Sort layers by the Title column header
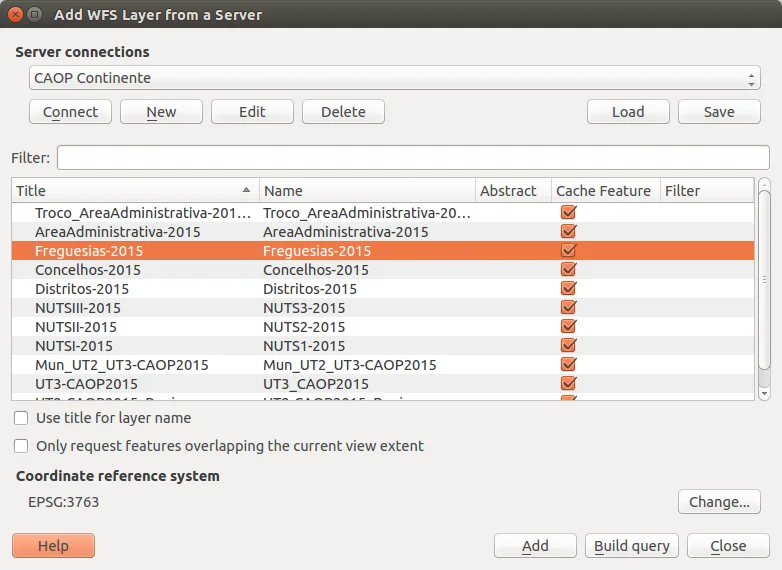 pos(134,191)
